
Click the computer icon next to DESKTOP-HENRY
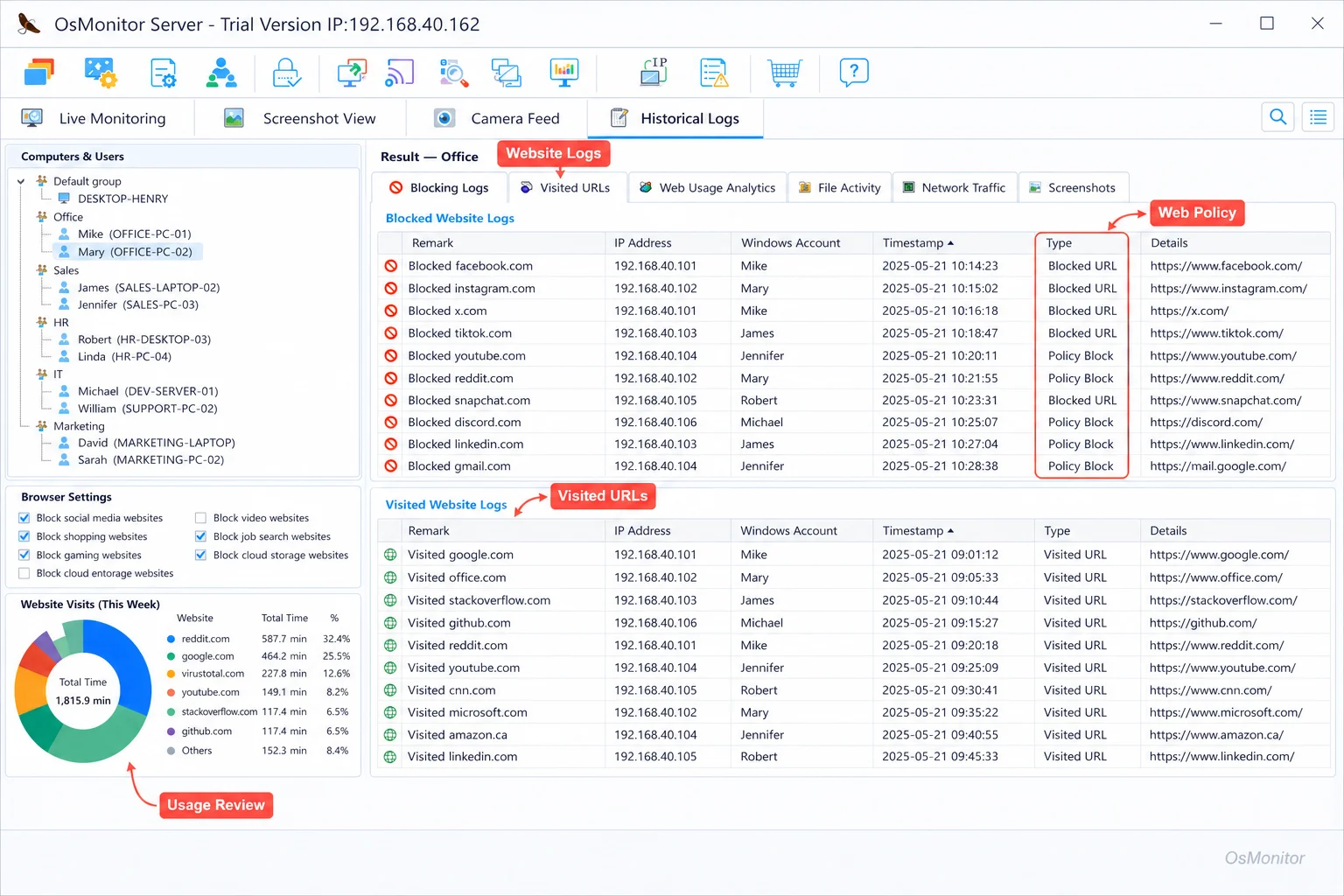click(64, 199)
